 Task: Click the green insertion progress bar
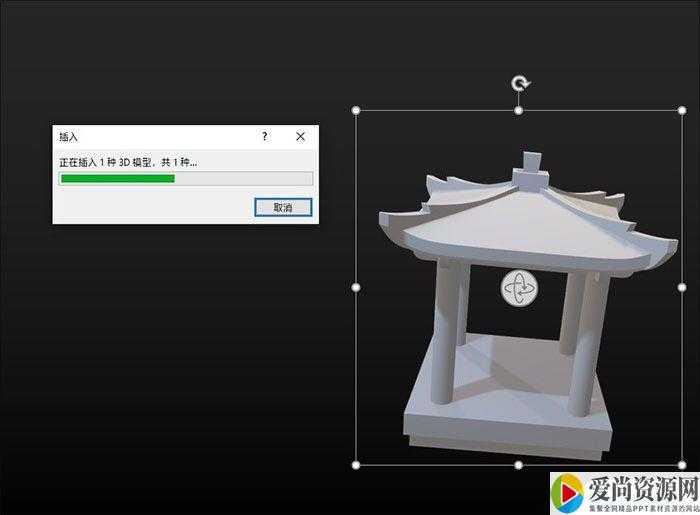pos(118,179)
